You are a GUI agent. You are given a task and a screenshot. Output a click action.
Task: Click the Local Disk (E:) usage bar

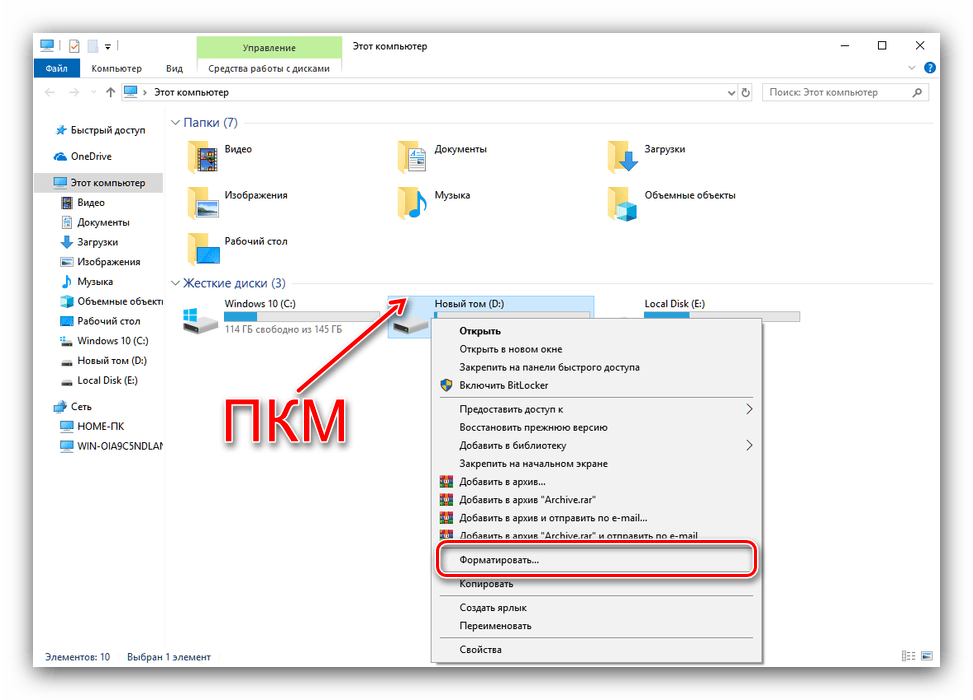click(x=721, y=316)
